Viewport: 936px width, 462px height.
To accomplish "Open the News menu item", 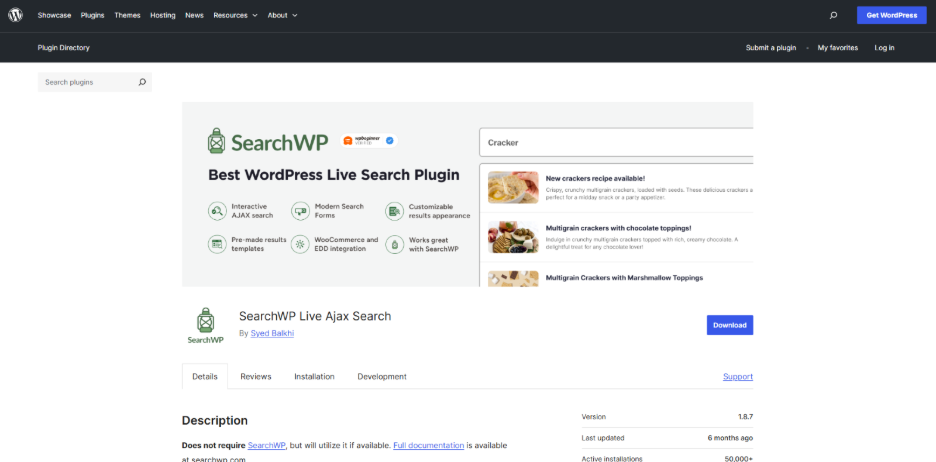I will tap(195, 16).
